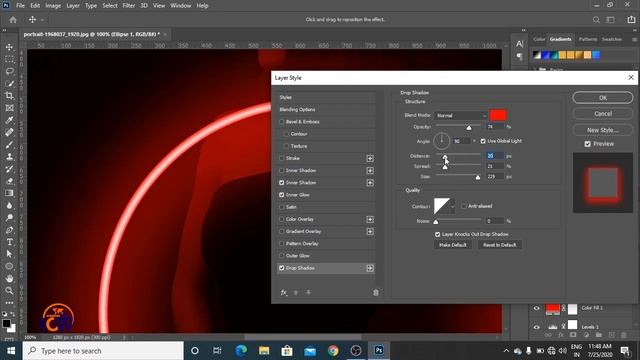Open the Image menu
Screen dimensions: 640x360
[53, 6]
